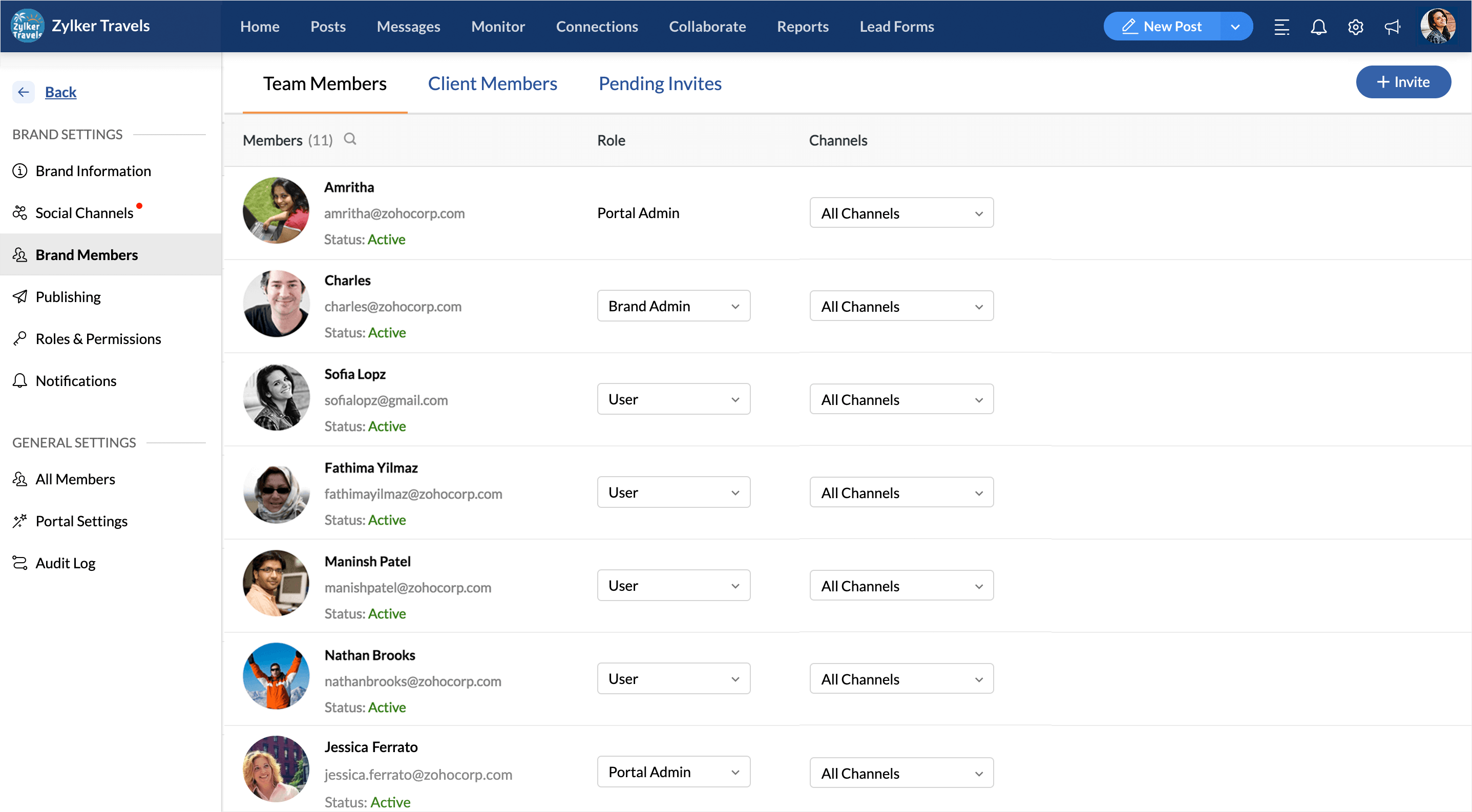Open the list menu icon beside New Post
The width and height of the screenshot is (1472, 812).
click(x=1281, y=27)
